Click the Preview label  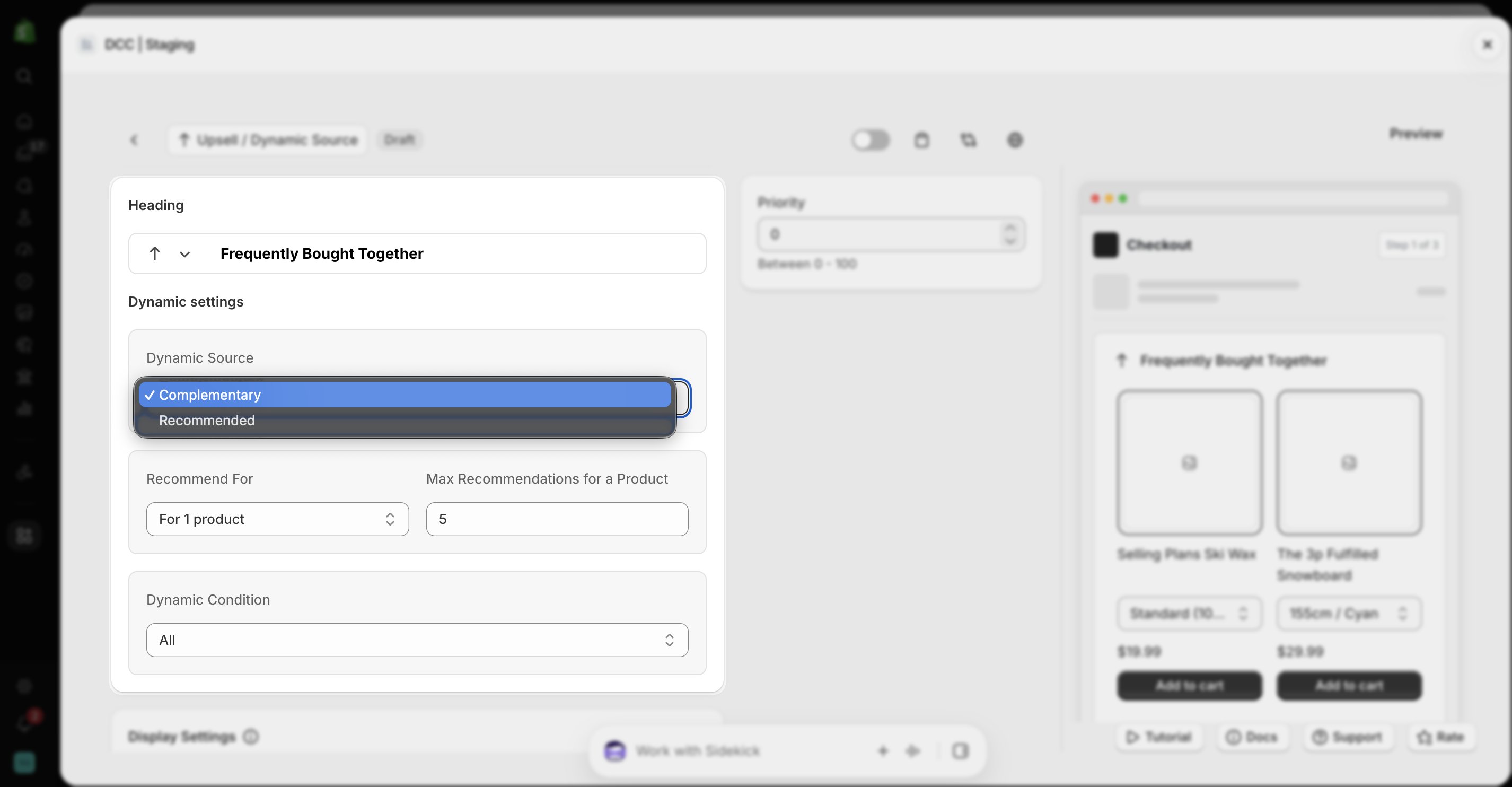click(x=1416, y=134)
